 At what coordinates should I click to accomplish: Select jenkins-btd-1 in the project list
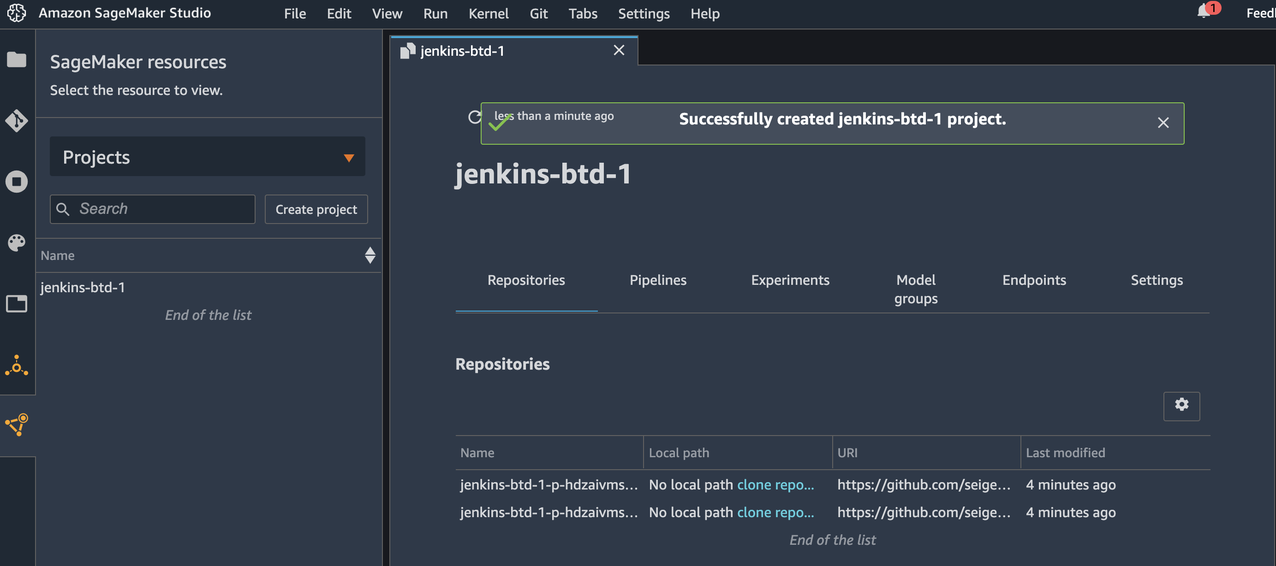pyautogui.click(x=83, y=287)
